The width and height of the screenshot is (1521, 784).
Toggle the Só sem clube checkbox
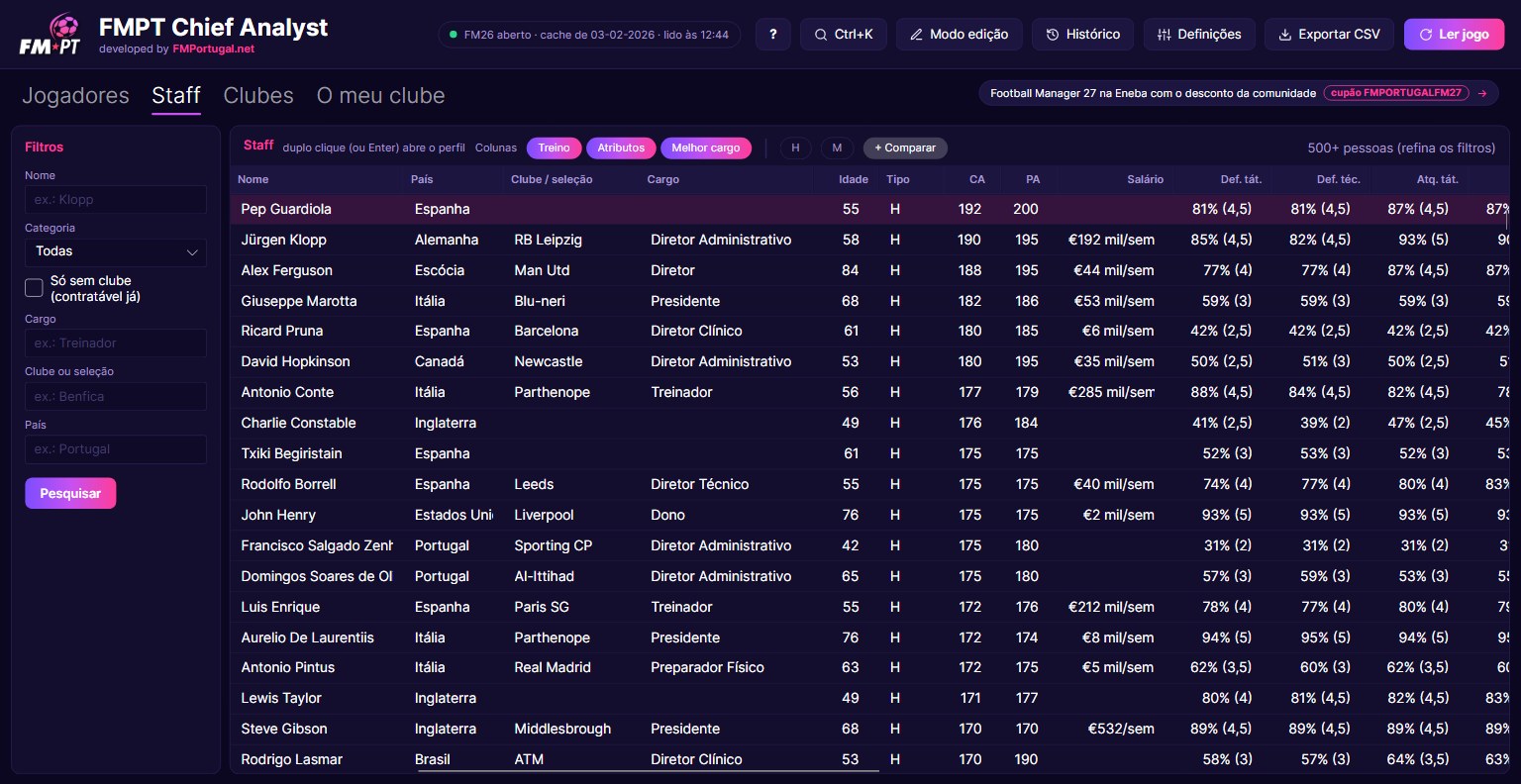[x=34, y=288]
